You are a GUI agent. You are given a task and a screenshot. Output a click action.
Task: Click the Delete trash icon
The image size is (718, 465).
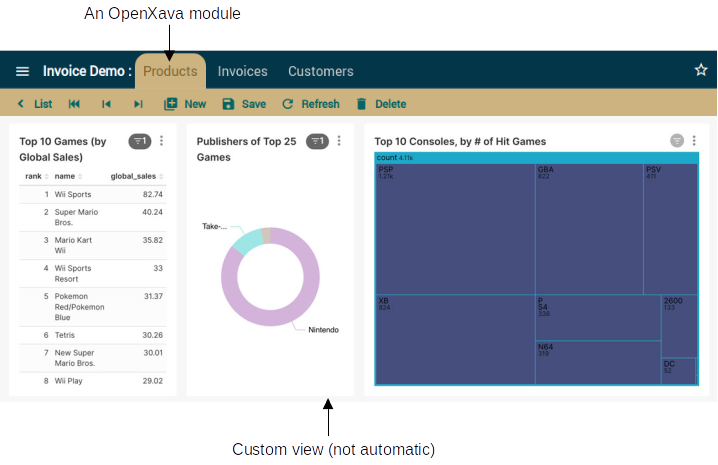coord(361,104)
